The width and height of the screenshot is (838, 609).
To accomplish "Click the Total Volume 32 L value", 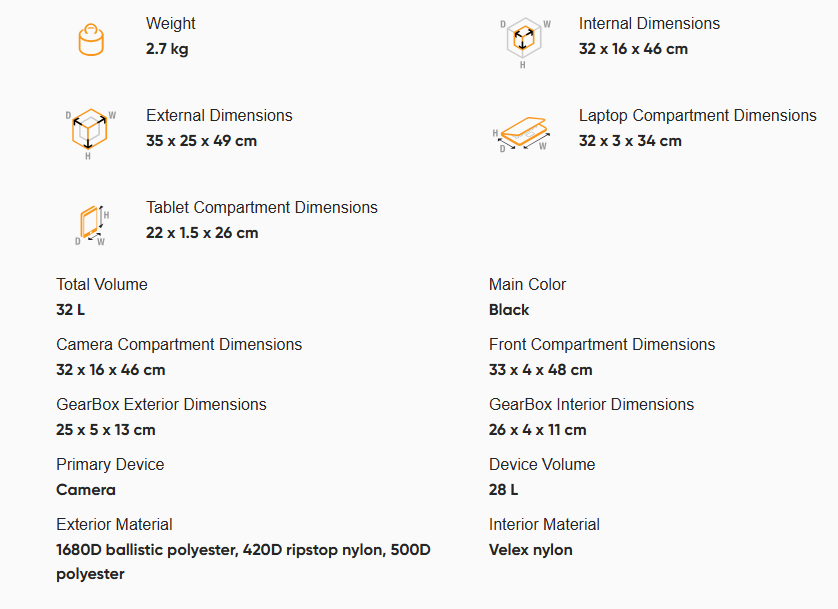I will pos(71,309).
